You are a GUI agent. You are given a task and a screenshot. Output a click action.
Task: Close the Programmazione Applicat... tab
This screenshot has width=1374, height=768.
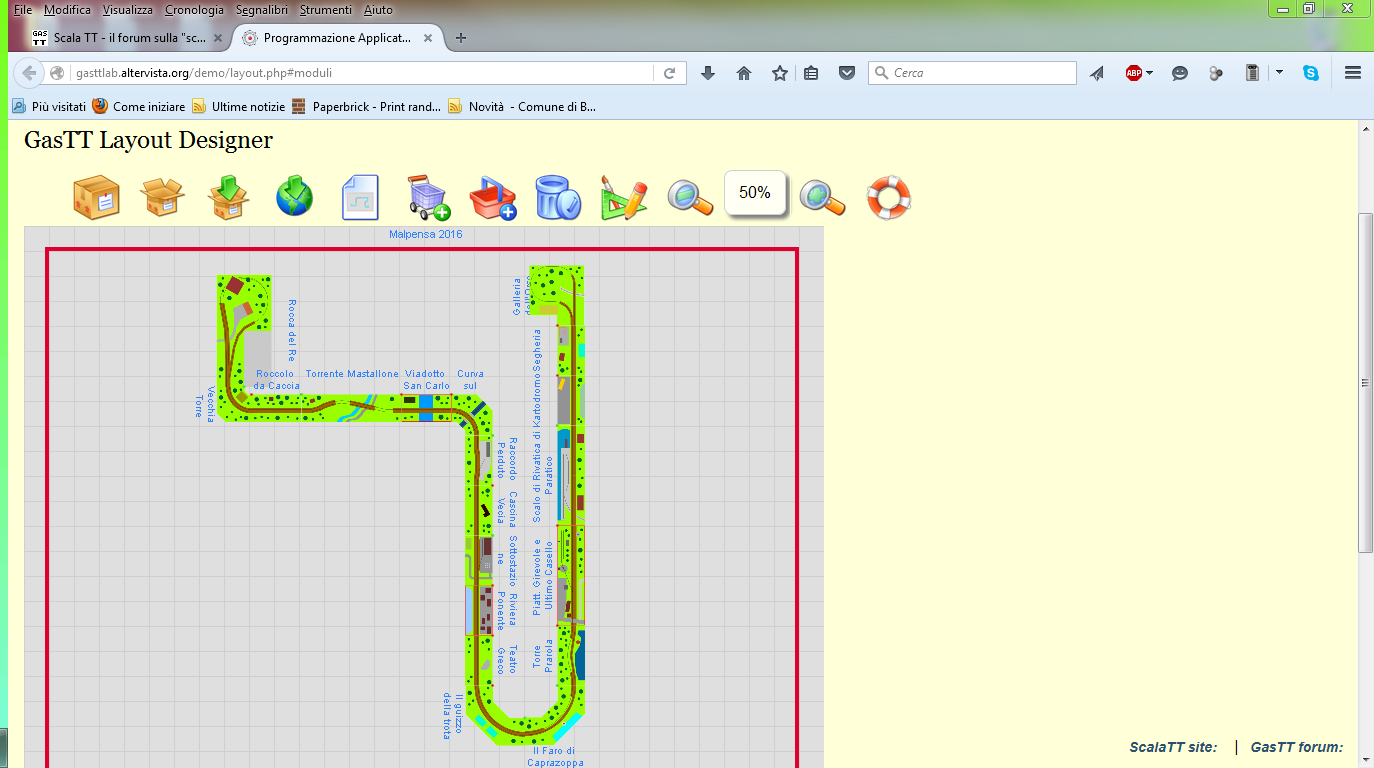click(x=428, y=38)
